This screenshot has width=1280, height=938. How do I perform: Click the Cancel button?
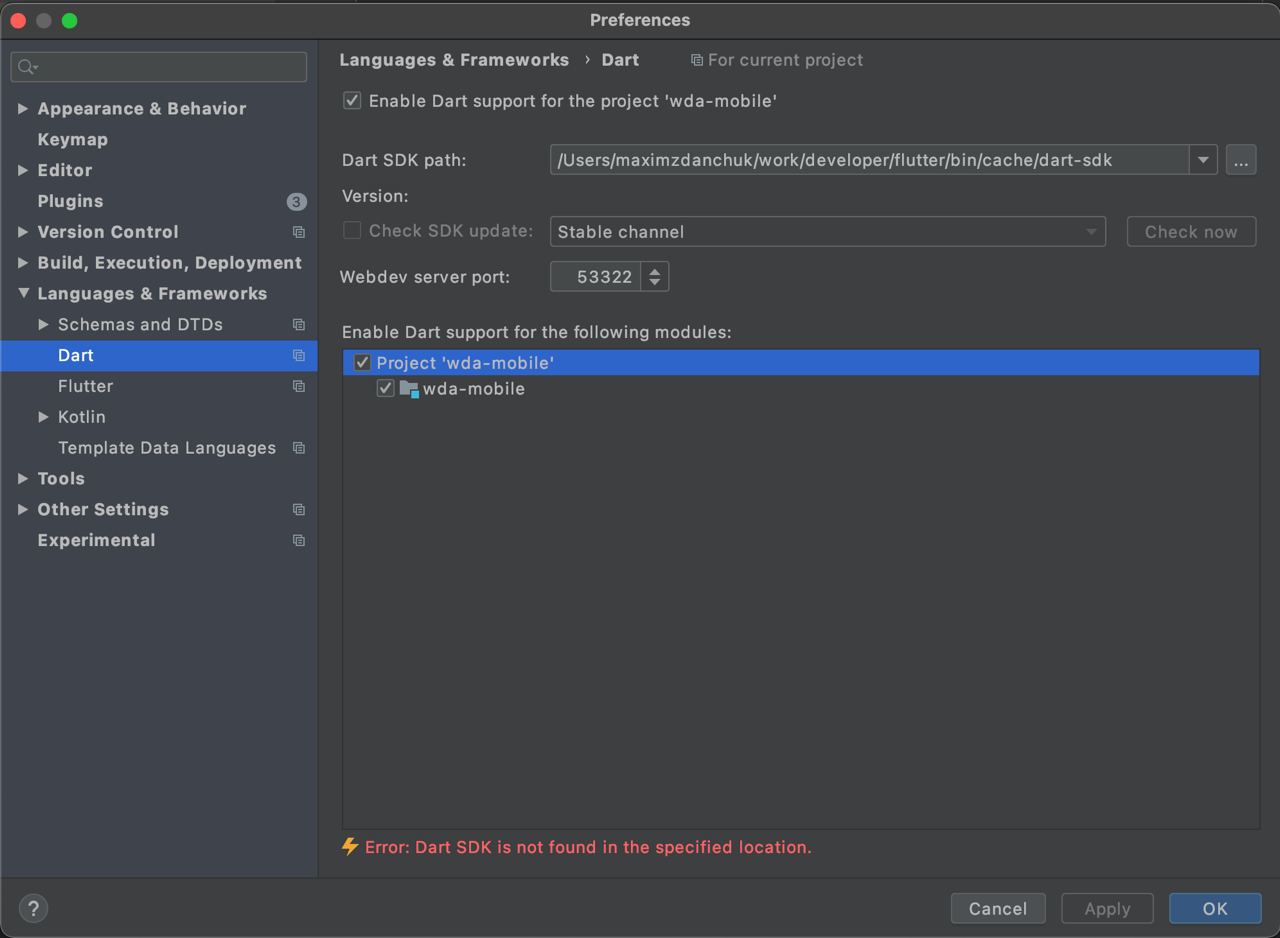pyautogui.click(x=998, y=908)
